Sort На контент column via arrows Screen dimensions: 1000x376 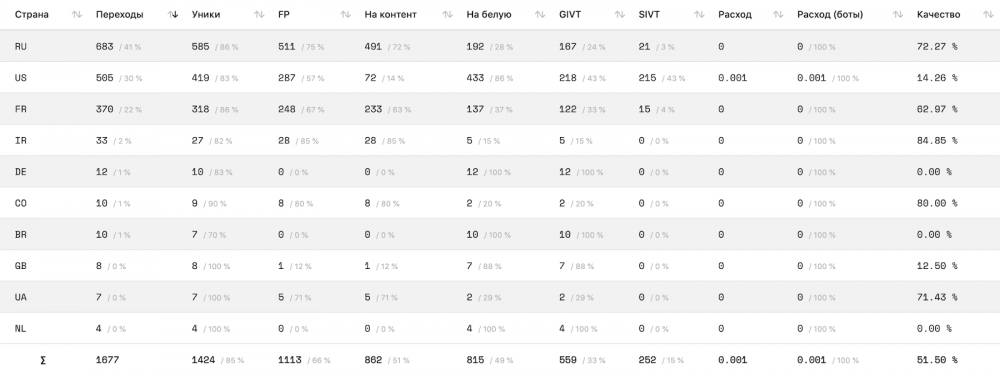pyautogui.click(x=448, y=15)
